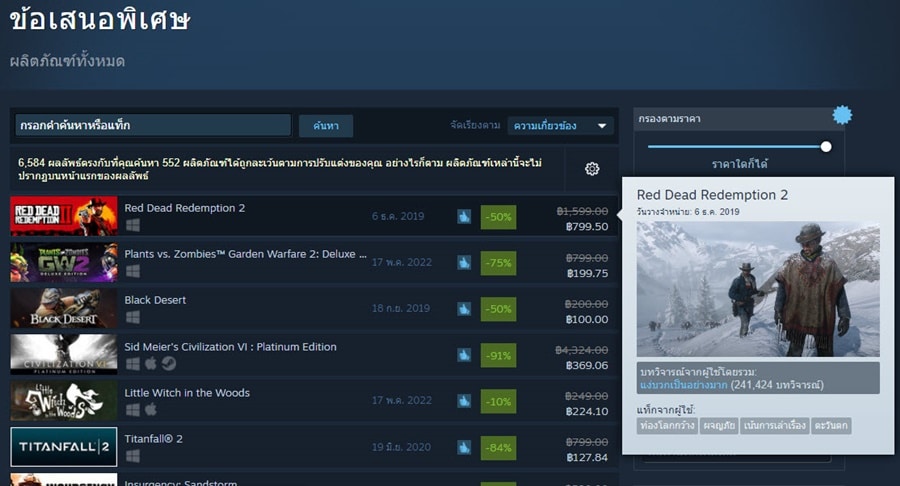This screenshot has width=900, height=486.
Task: Click Windows icon under Plants vs. Zombies title
Action: 133,271
